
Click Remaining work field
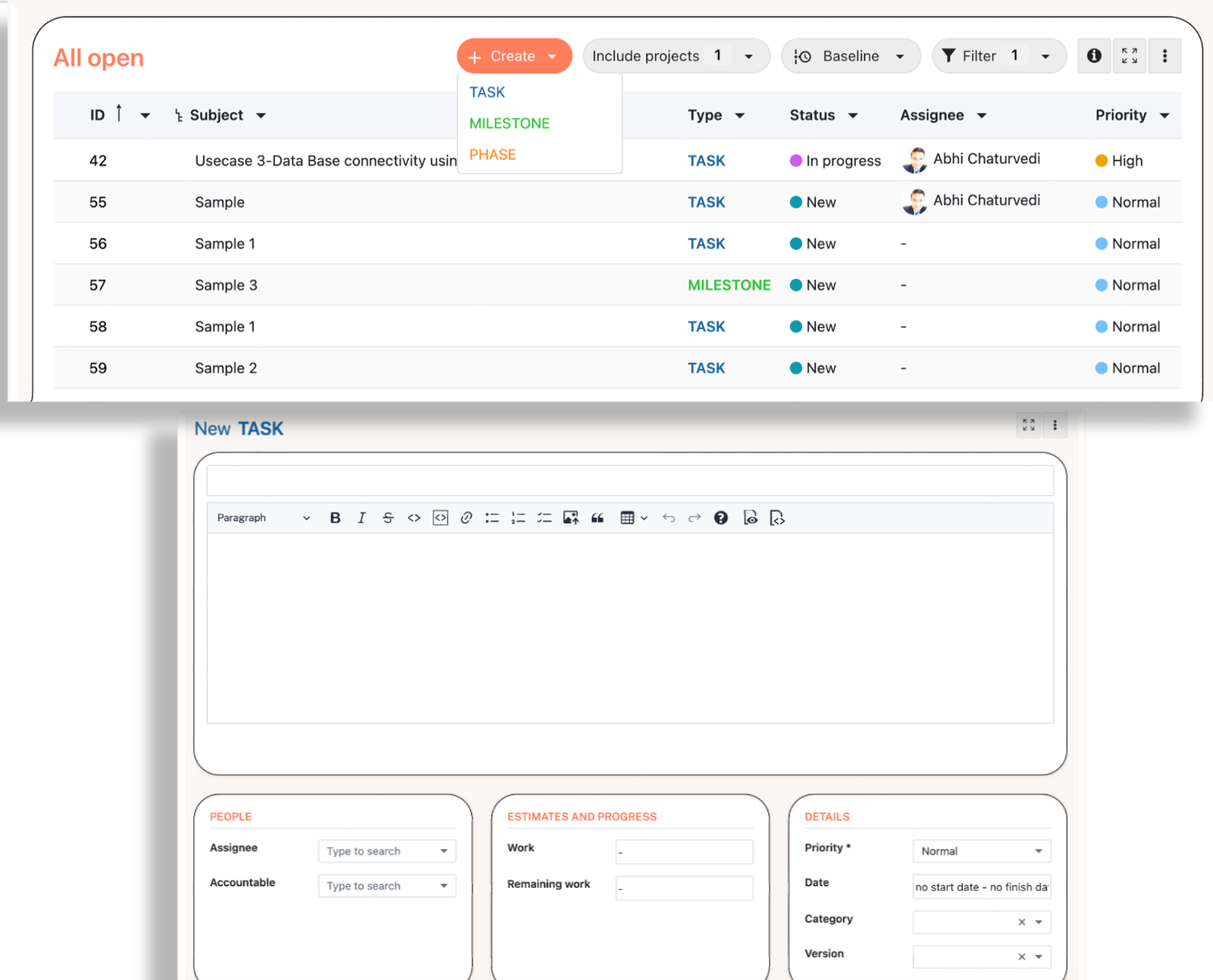[685, 888]
